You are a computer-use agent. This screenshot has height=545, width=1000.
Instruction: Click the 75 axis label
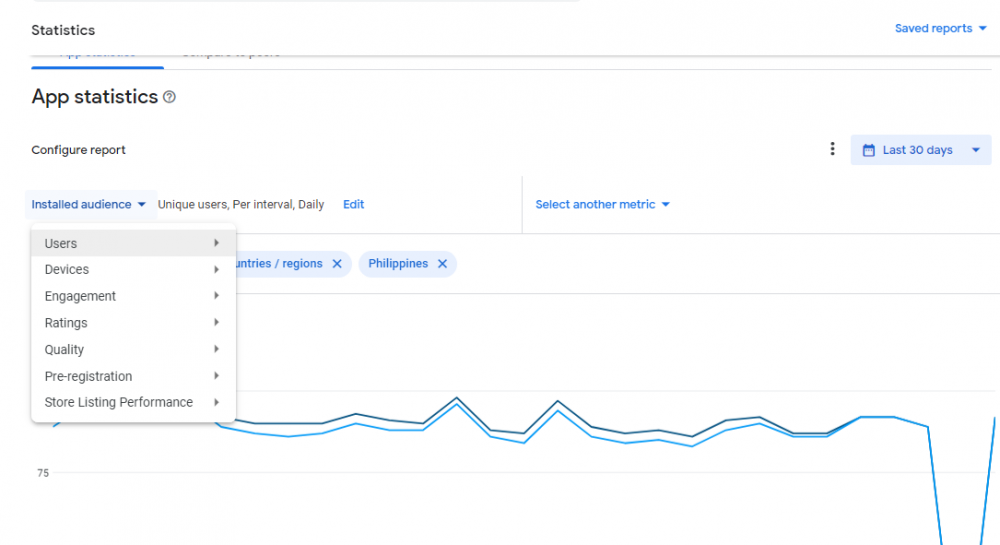[x=43, y=473]
